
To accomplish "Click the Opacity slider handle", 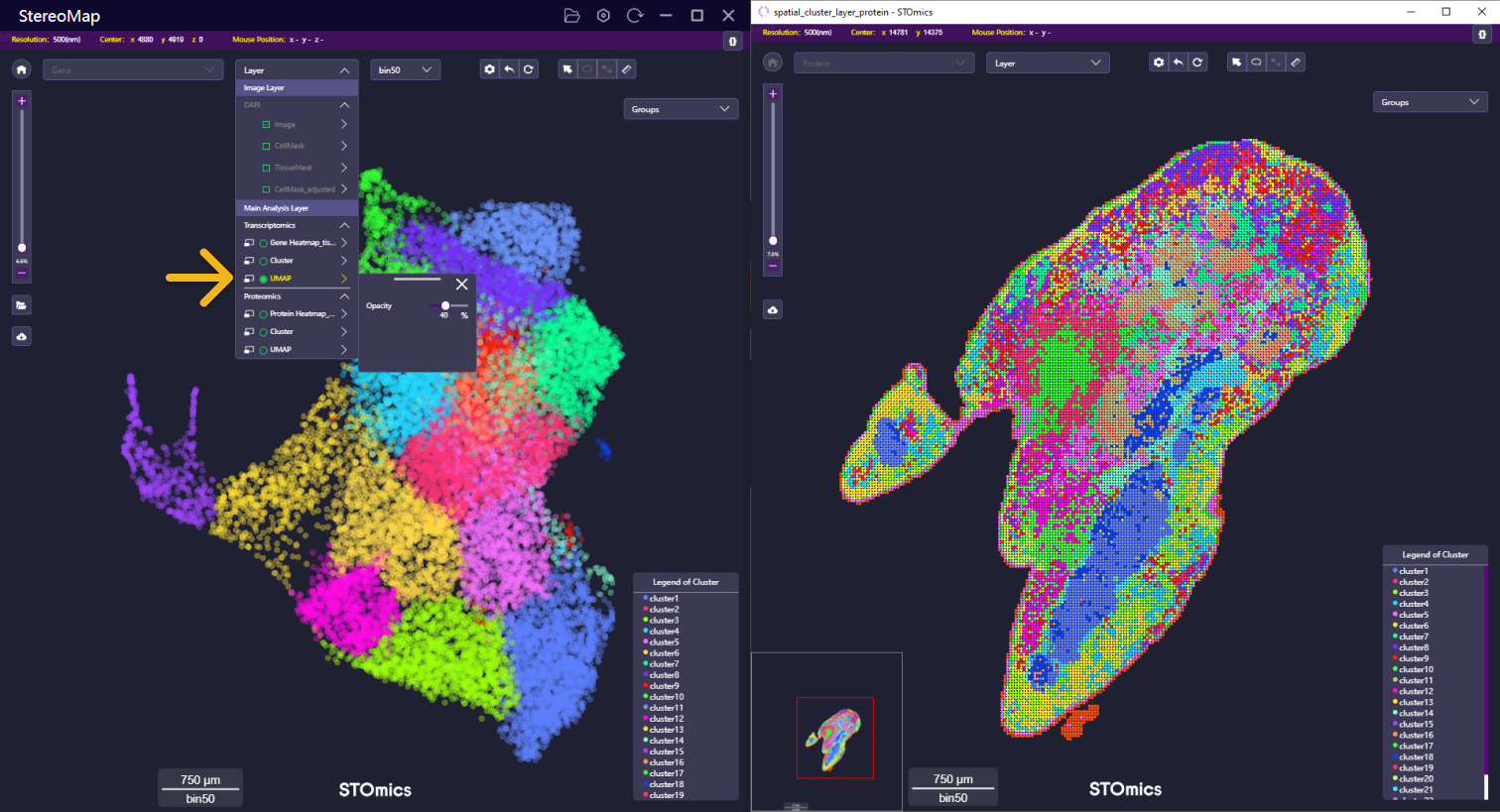I will click(445, 305).
